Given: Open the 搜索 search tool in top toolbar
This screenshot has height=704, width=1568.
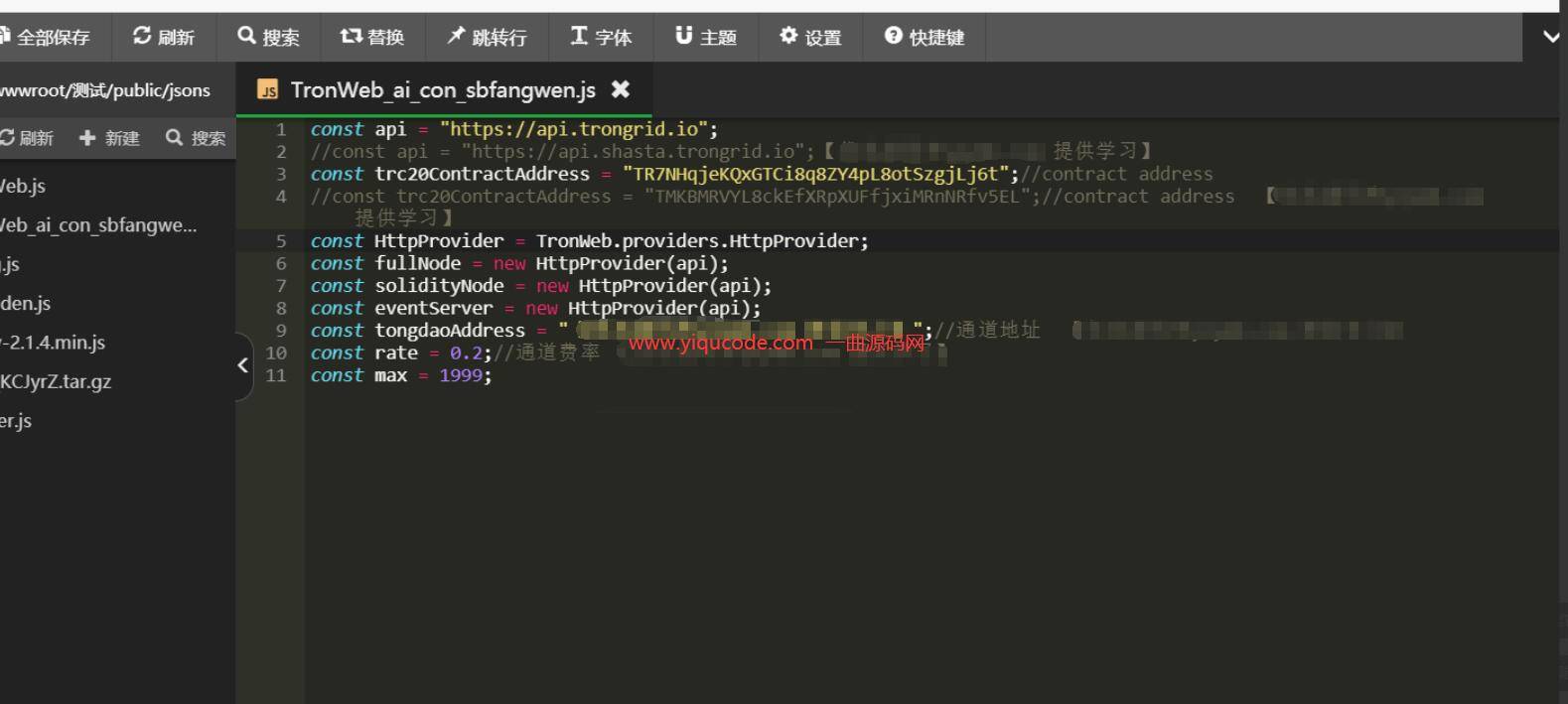Looking at the screenshot, I should [268, 37].
